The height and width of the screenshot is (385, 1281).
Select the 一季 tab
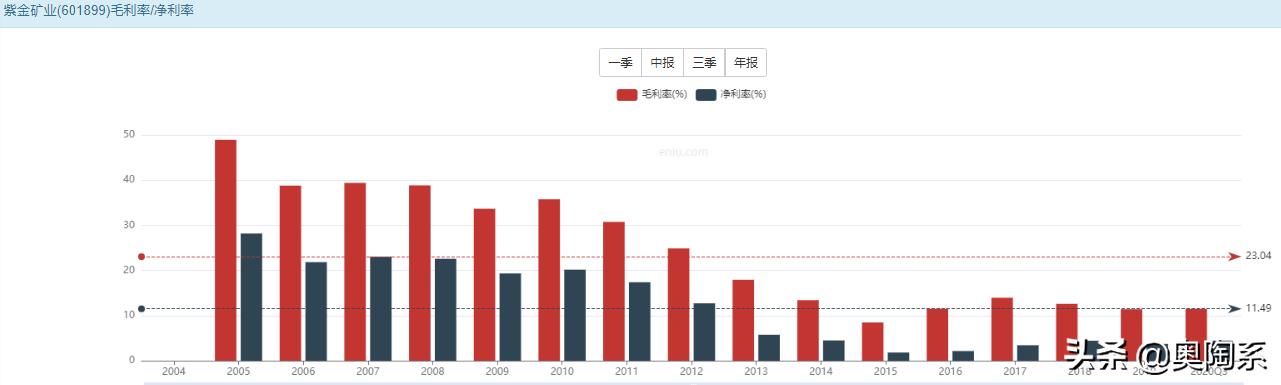click(x=621, y=62)
